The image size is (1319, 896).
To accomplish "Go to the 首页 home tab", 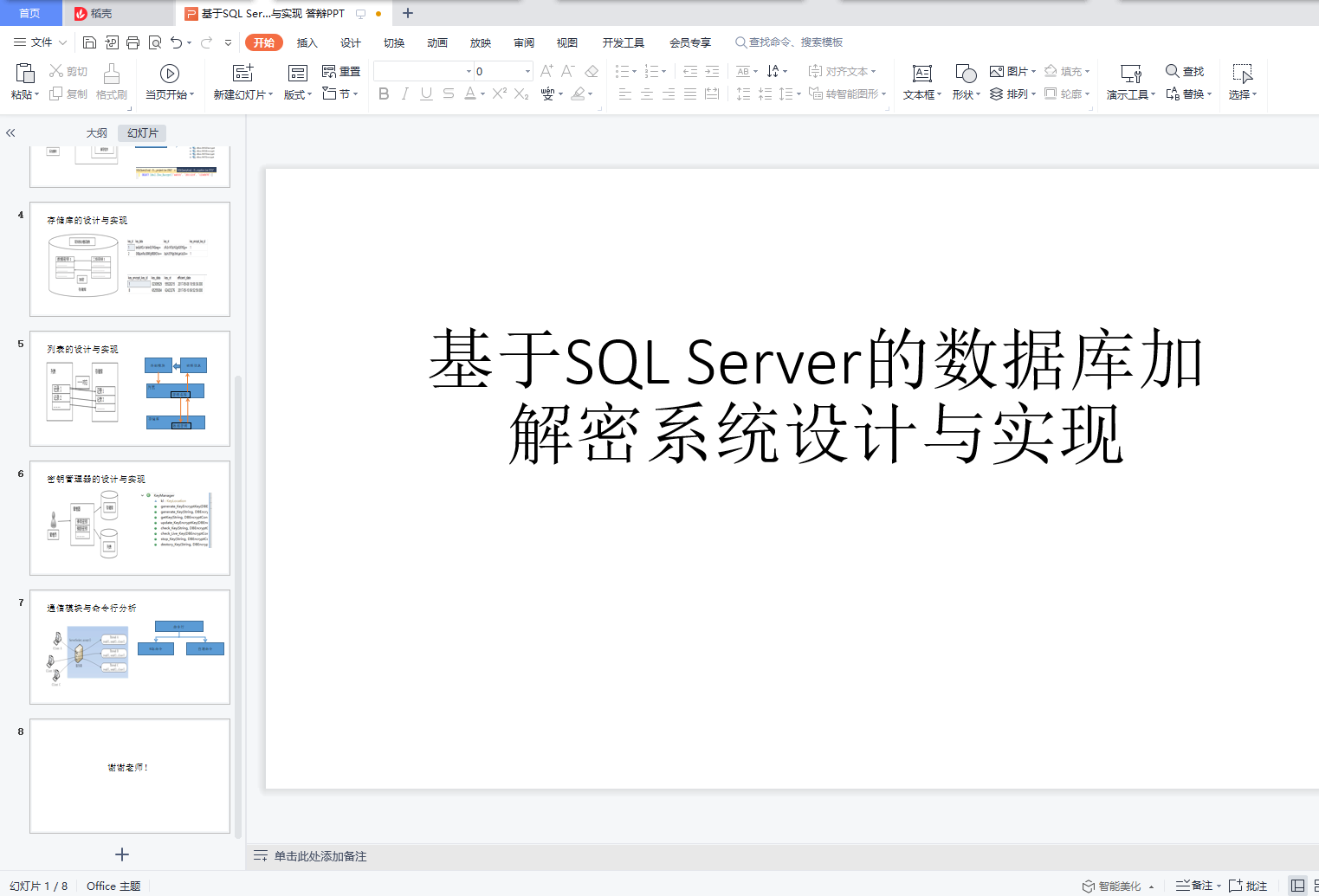I will pyautogui.click(x=29, y=13).
